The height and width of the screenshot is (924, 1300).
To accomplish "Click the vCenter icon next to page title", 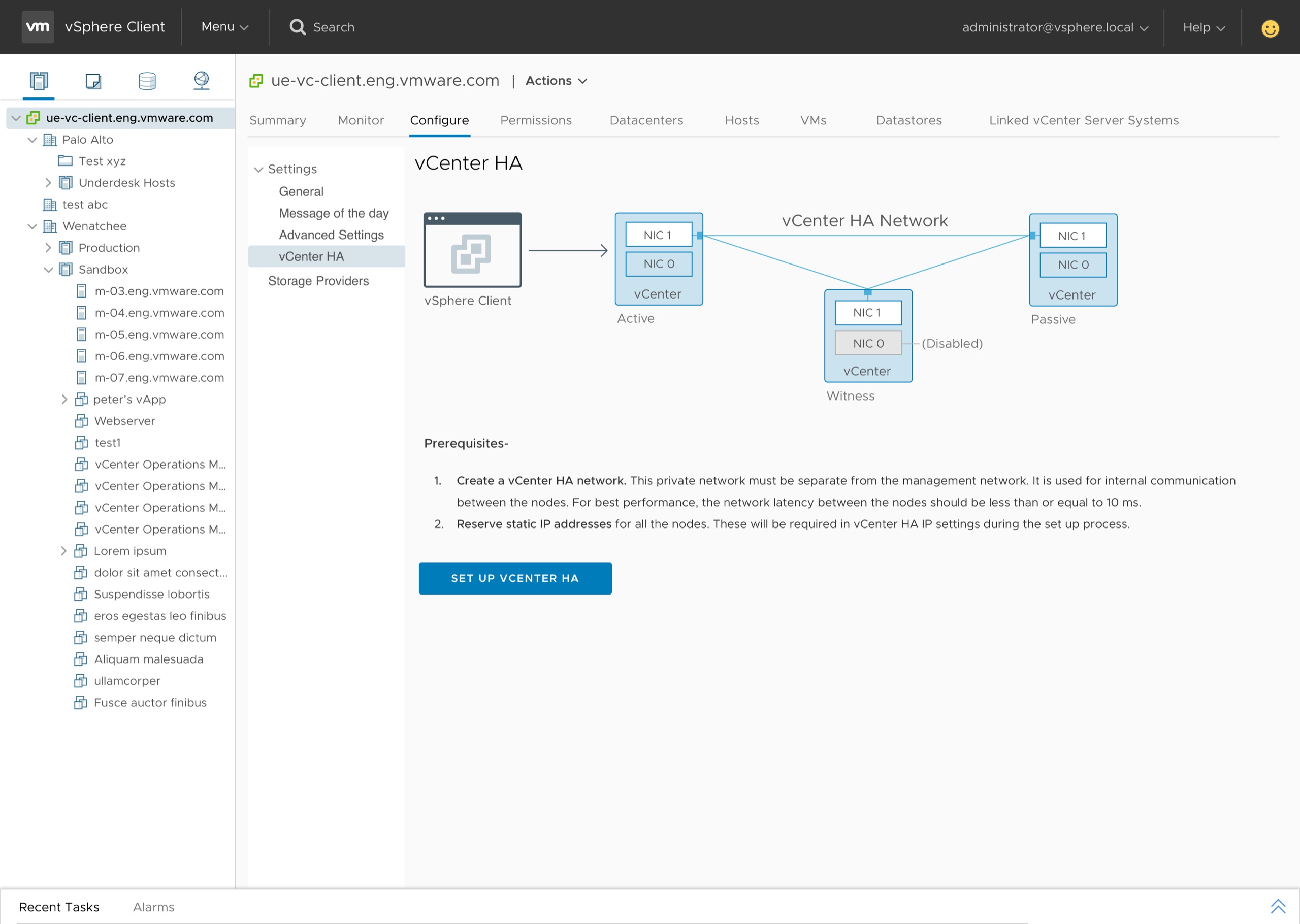I will tap(256, 81).
